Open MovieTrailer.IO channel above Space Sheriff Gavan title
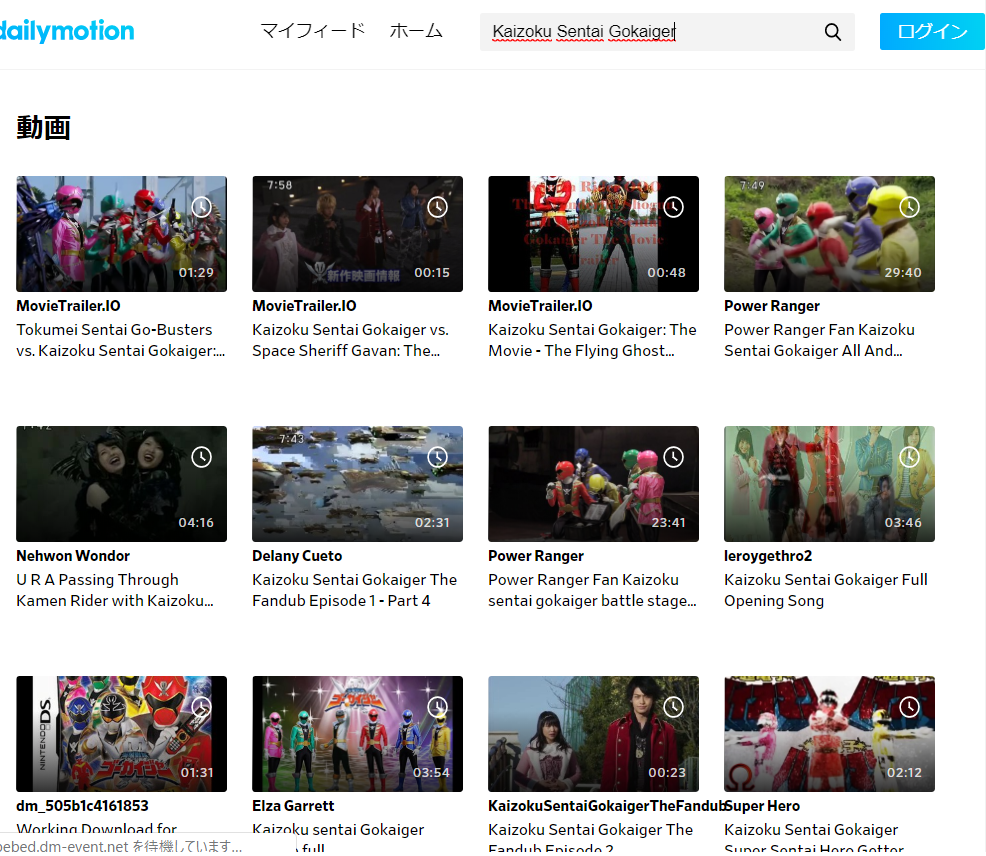This screenshot has width=986, height=856. tap(304, 306)
